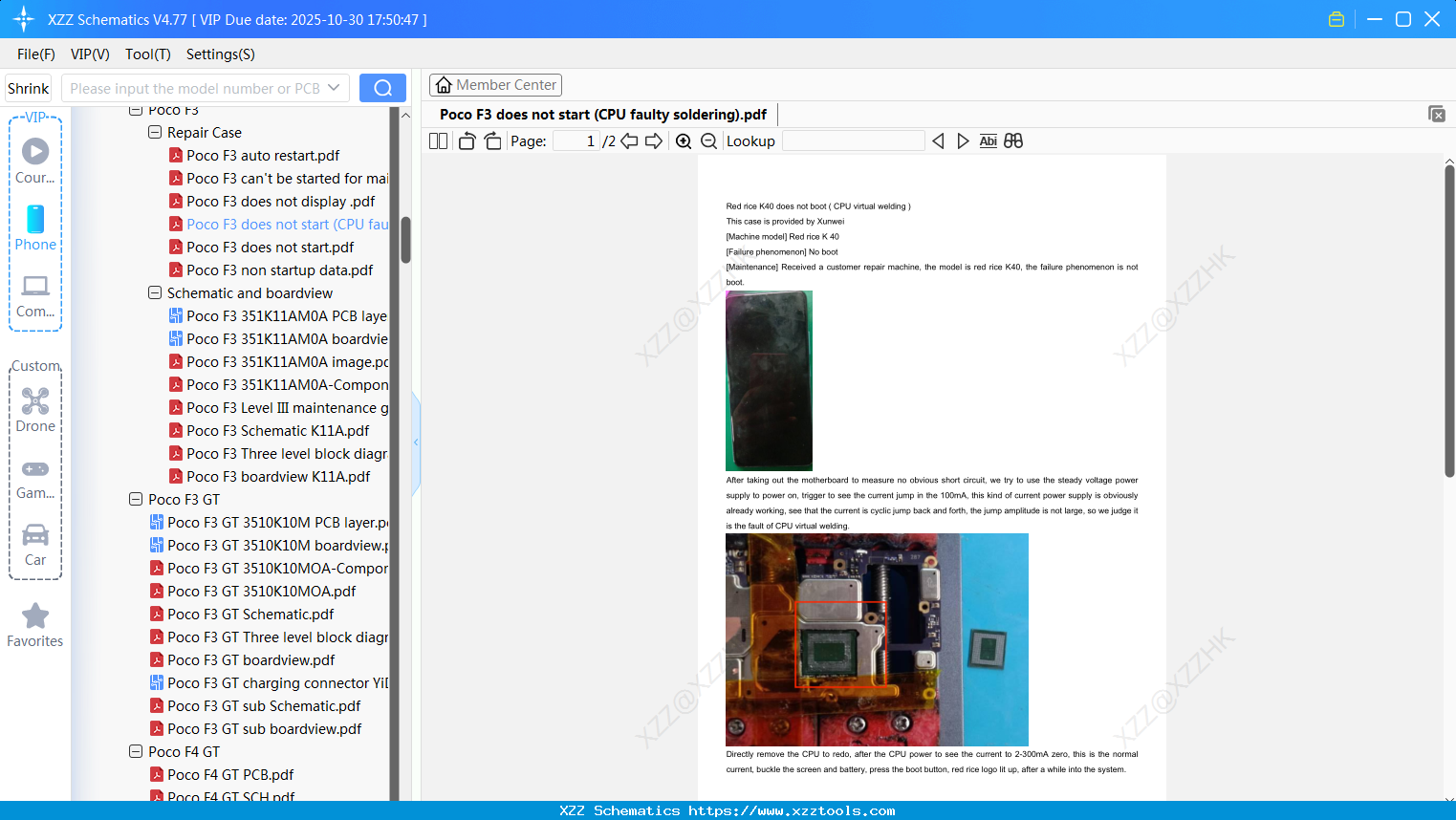
Task: Collapse Schematic and boardview folder
Action: pos(155,293)
